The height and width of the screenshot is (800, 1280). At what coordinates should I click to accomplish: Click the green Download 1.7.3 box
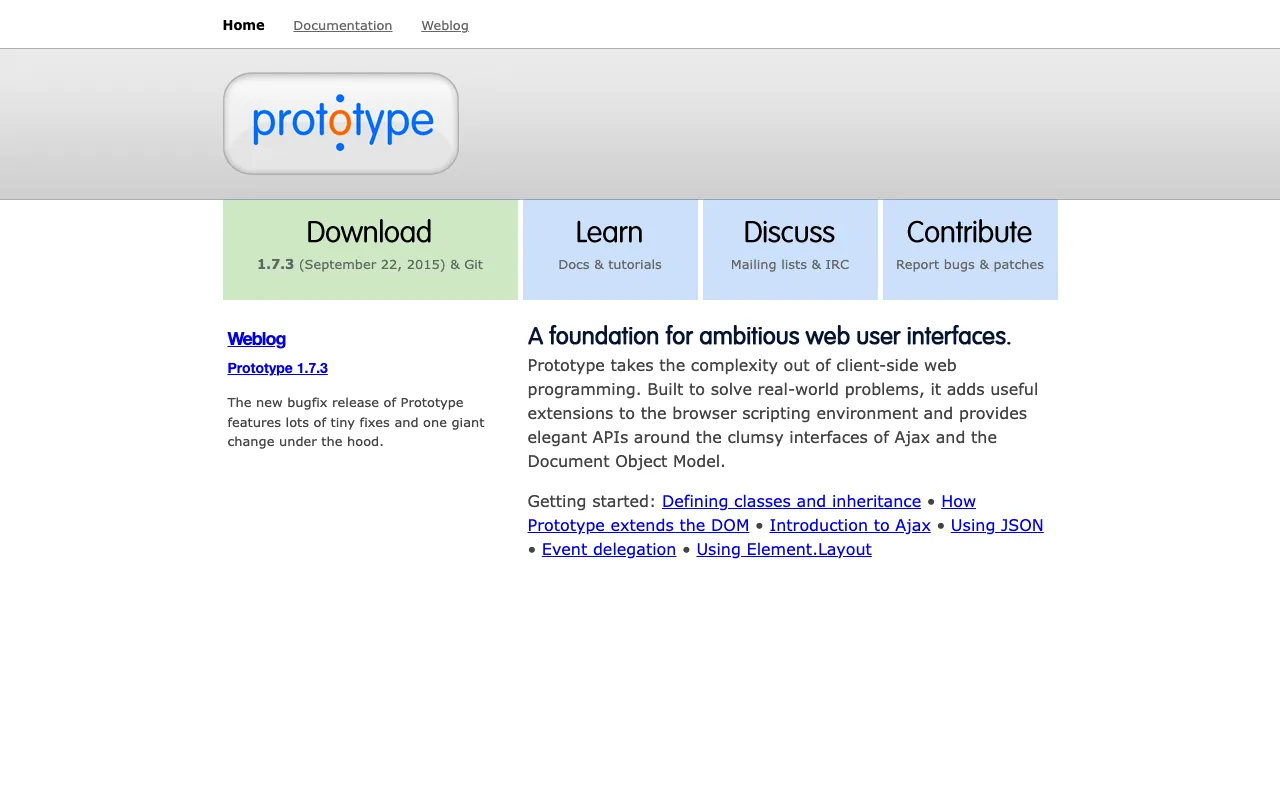click(x=370, y=250)
